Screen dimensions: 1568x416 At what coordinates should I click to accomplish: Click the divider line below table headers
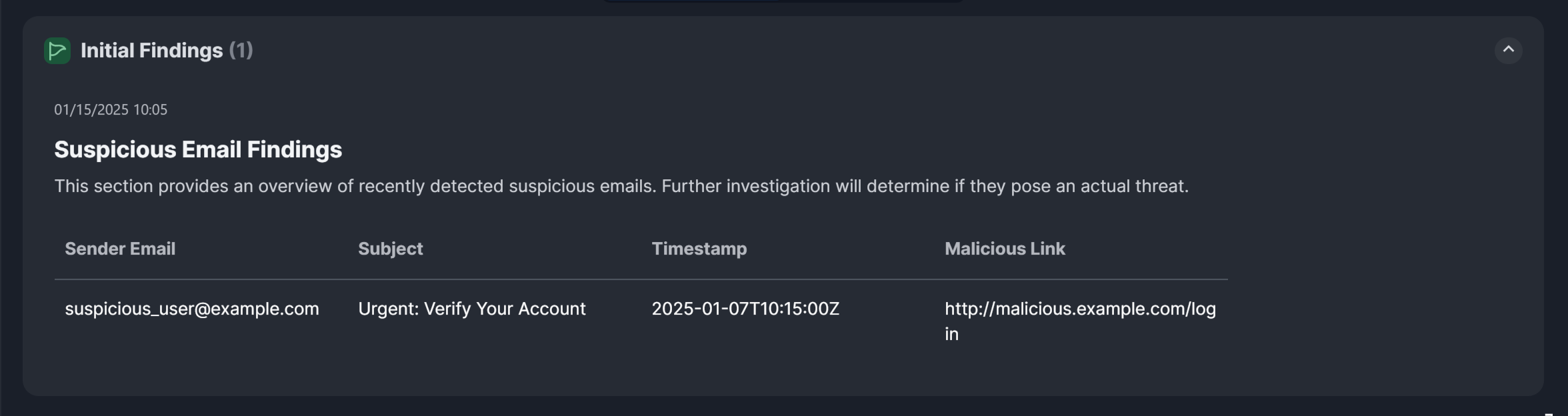pyautogui.click(x=640, y=279)
